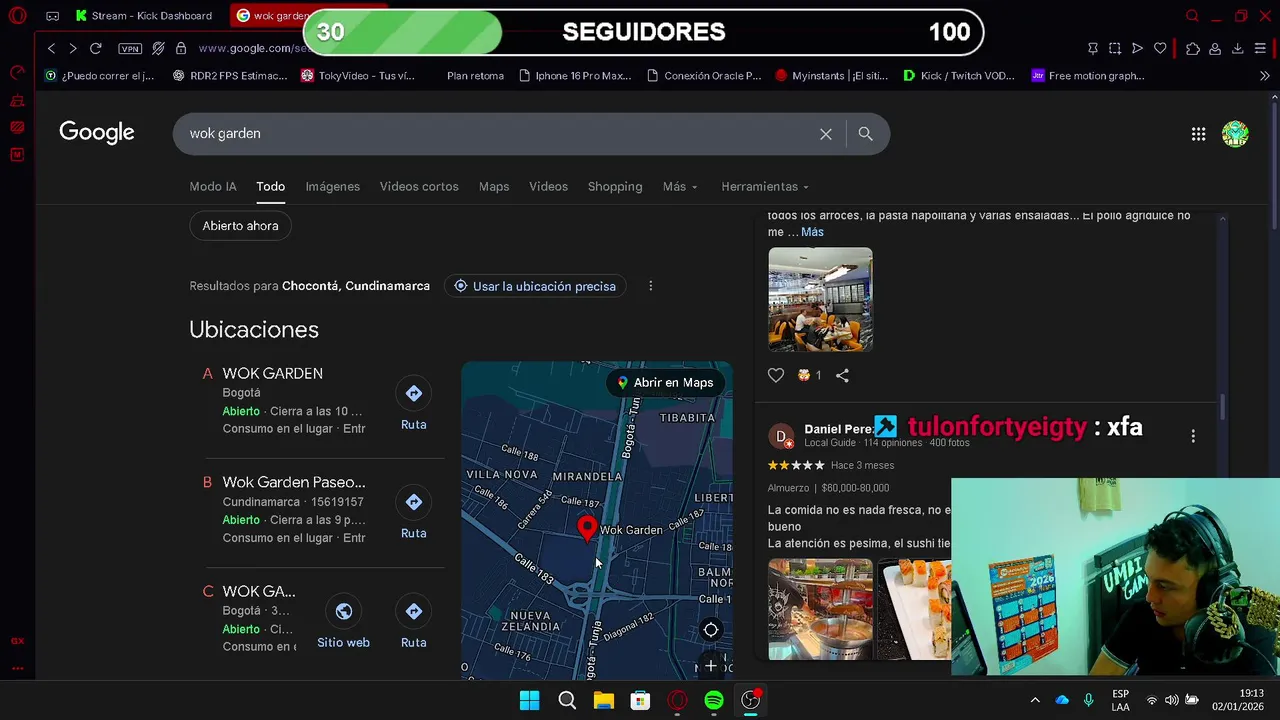Screen dimensions: 1280x720
Task: Zoom in map with plus button
Action: tap(711, 666)
